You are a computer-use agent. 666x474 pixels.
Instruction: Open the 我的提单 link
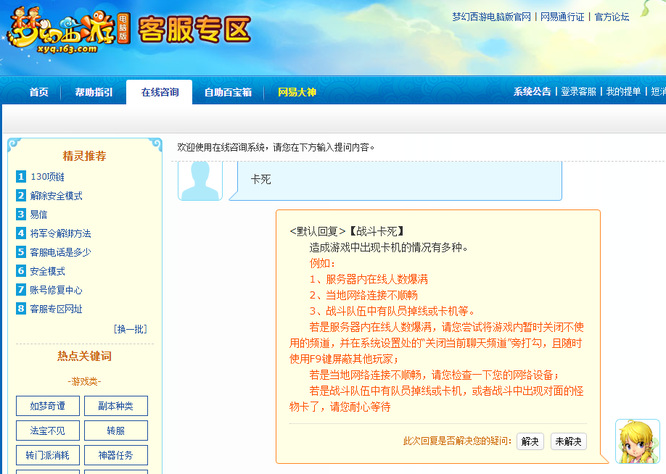click(x=623, y=92)
